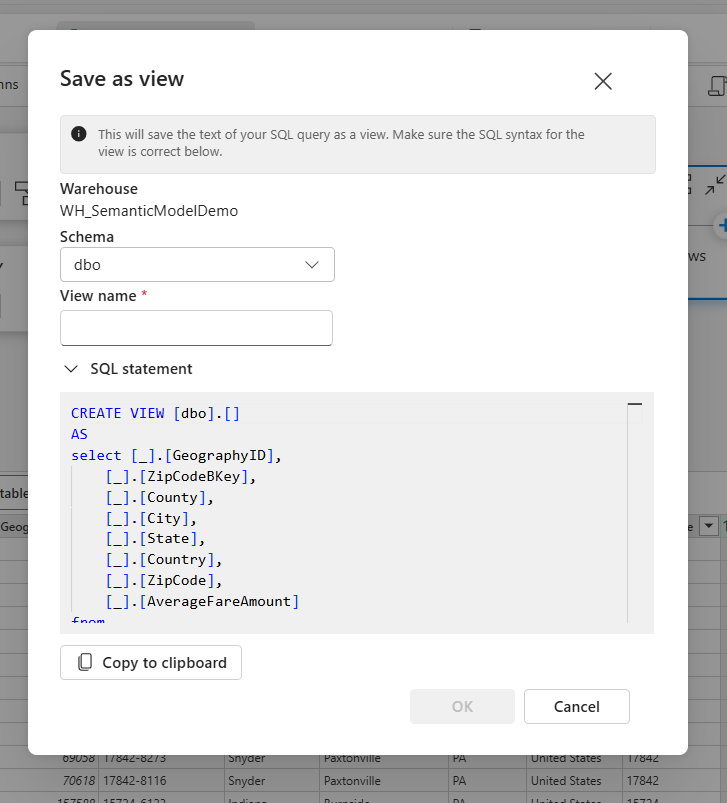Open the Schema dropdown showing dbo
Image resolution: width=727 pixels, height=803 pixels.
point(197,265)
